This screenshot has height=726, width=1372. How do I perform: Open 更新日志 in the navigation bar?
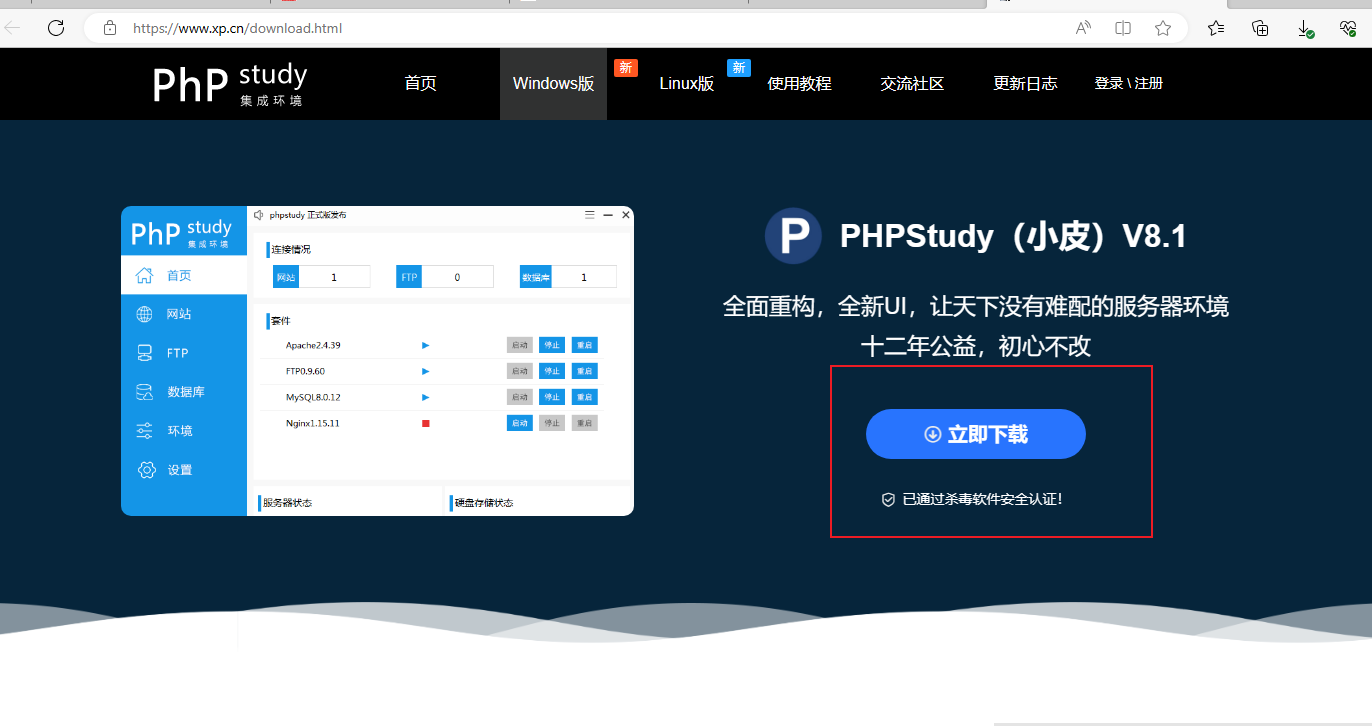click(x=1025, y=84)
